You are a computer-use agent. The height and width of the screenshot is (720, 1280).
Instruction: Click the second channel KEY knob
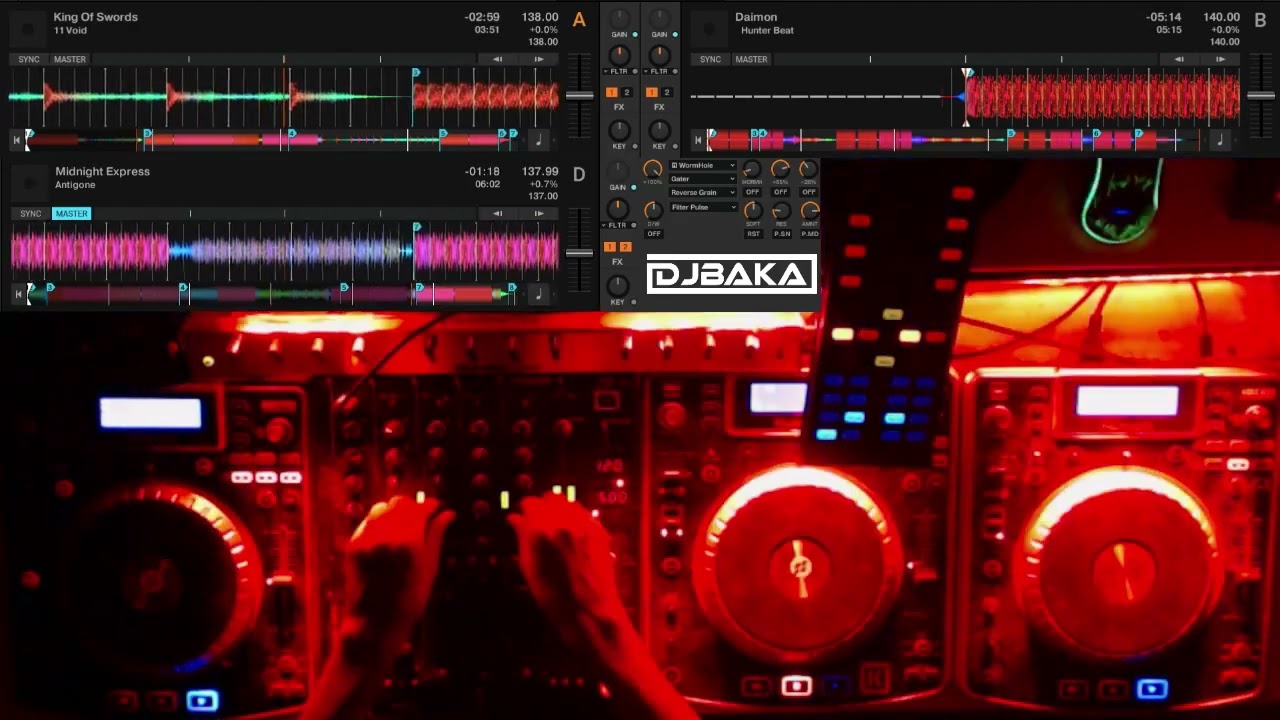(659, 129)
